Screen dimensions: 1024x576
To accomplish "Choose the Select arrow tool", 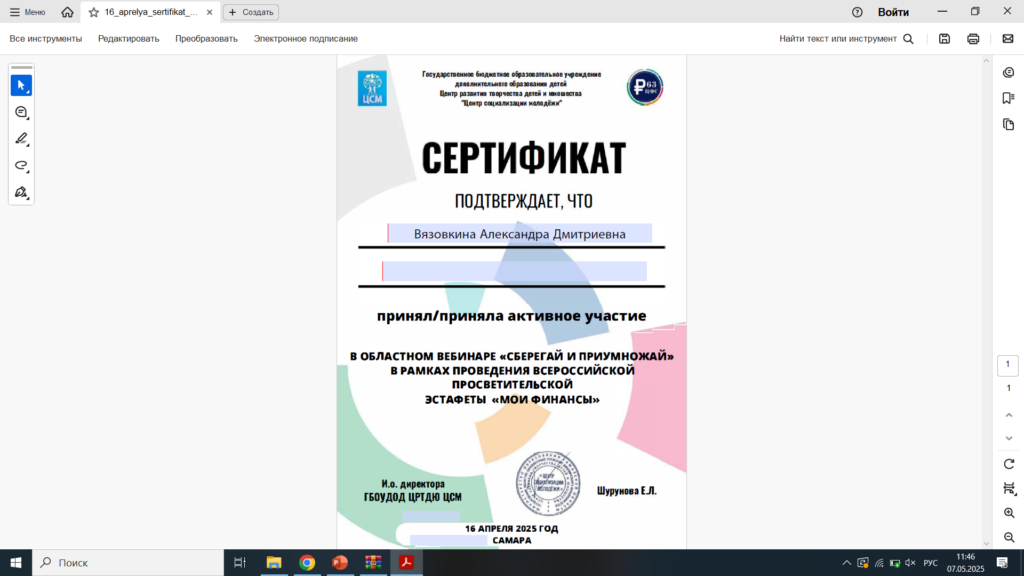I will pyautogui.click(x=22, y=86).
